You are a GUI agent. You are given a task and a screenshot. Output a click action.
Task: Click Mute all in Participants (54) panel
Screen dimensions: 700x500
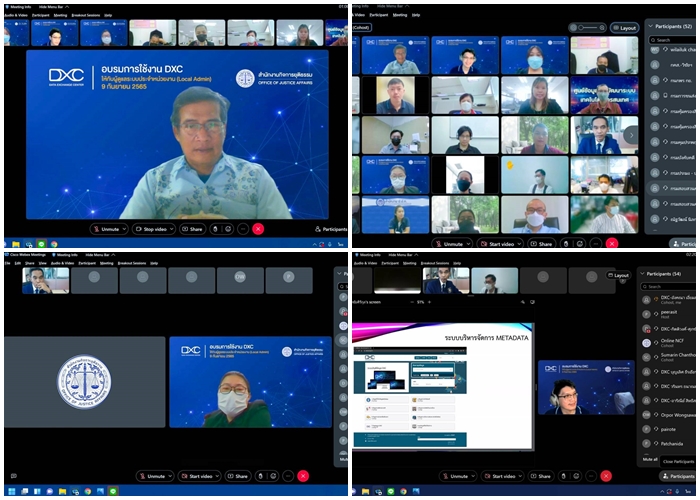click(x=650, y=459)
